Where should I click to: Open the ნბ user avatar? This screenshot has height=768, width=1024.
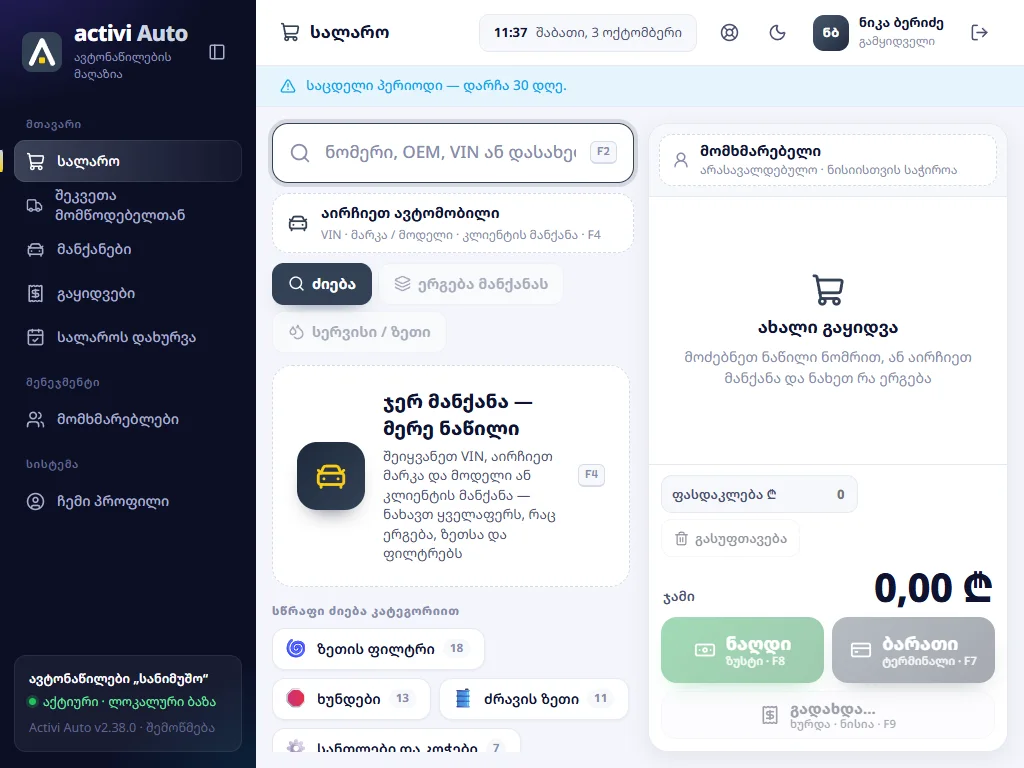[x=831, y=33]
